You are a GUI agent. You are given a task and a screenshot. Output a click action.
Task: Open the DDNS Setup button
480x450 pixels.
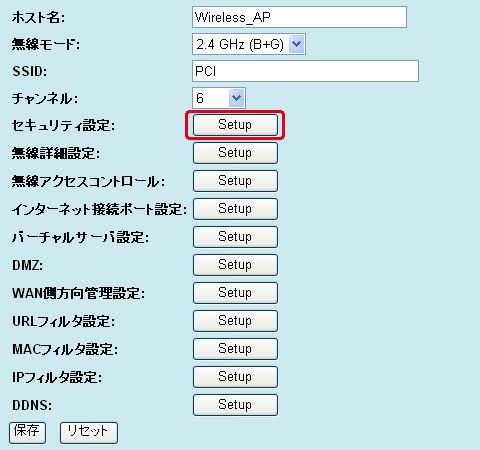point(235,405)
